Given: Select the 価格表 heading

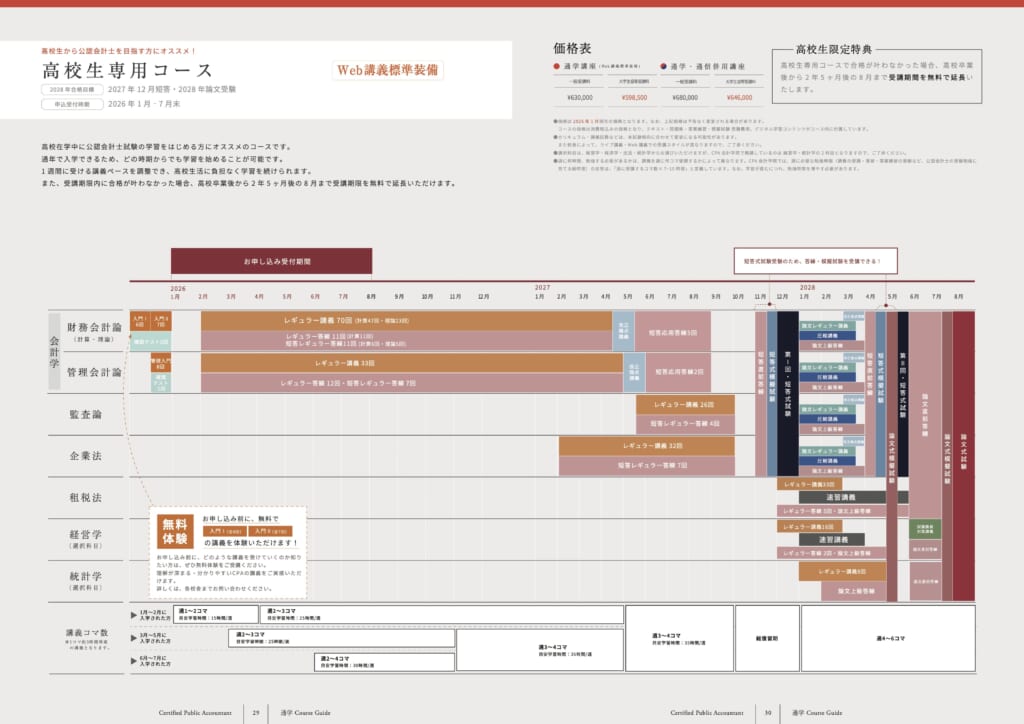Looking at the screenshot, I should pyautogui.click(x=571, y=48).
